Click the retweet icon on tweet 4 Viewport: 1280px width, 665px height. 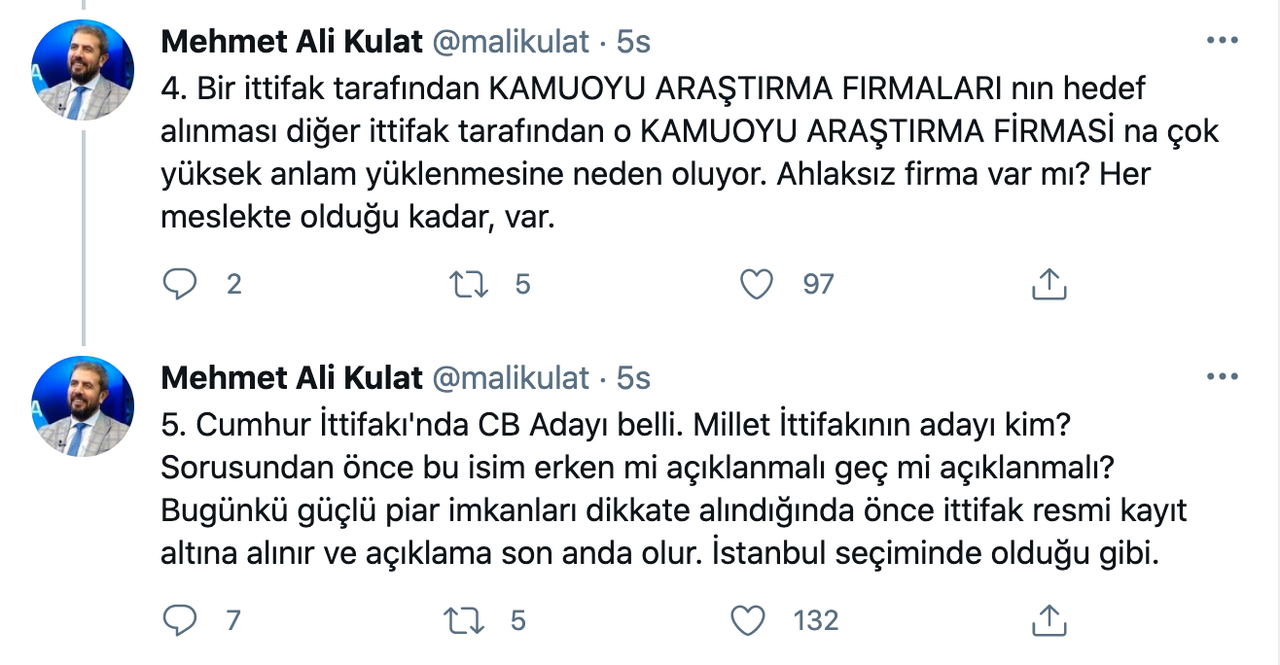pos(466,284)
